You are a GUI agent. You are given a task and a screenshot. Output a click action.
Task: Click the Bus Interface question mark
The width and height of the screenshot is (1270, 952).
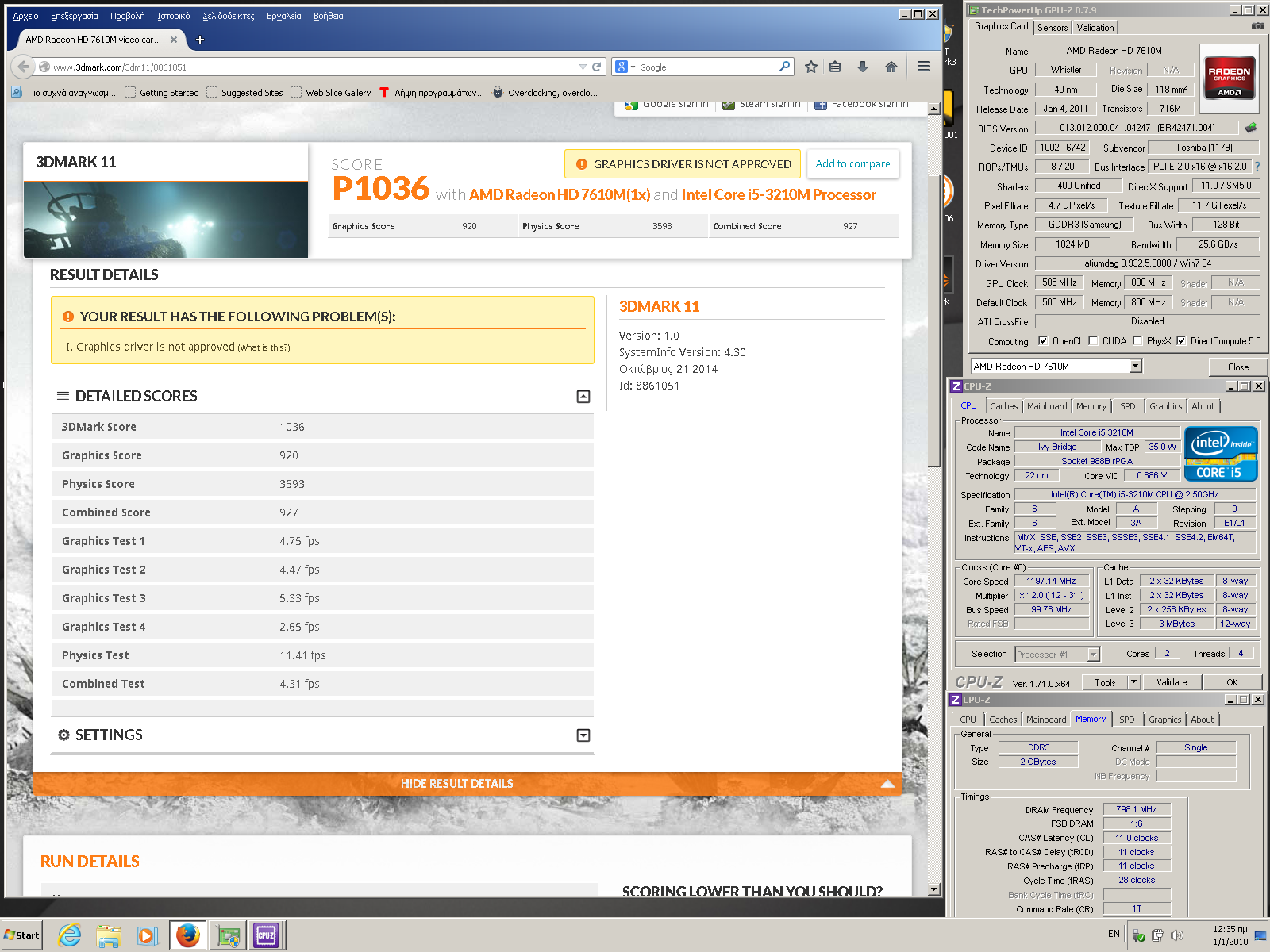click(x=1257, y=167)
